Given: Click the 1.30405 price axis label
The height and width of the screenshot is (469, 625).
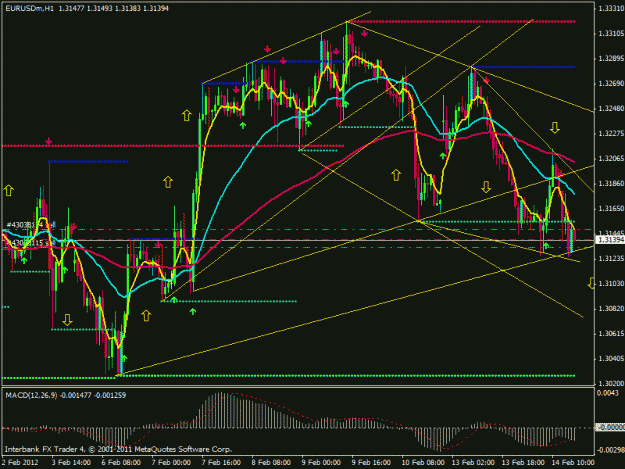Looking at the screenshot, I should pyautogui.click(x=611, y=359).
